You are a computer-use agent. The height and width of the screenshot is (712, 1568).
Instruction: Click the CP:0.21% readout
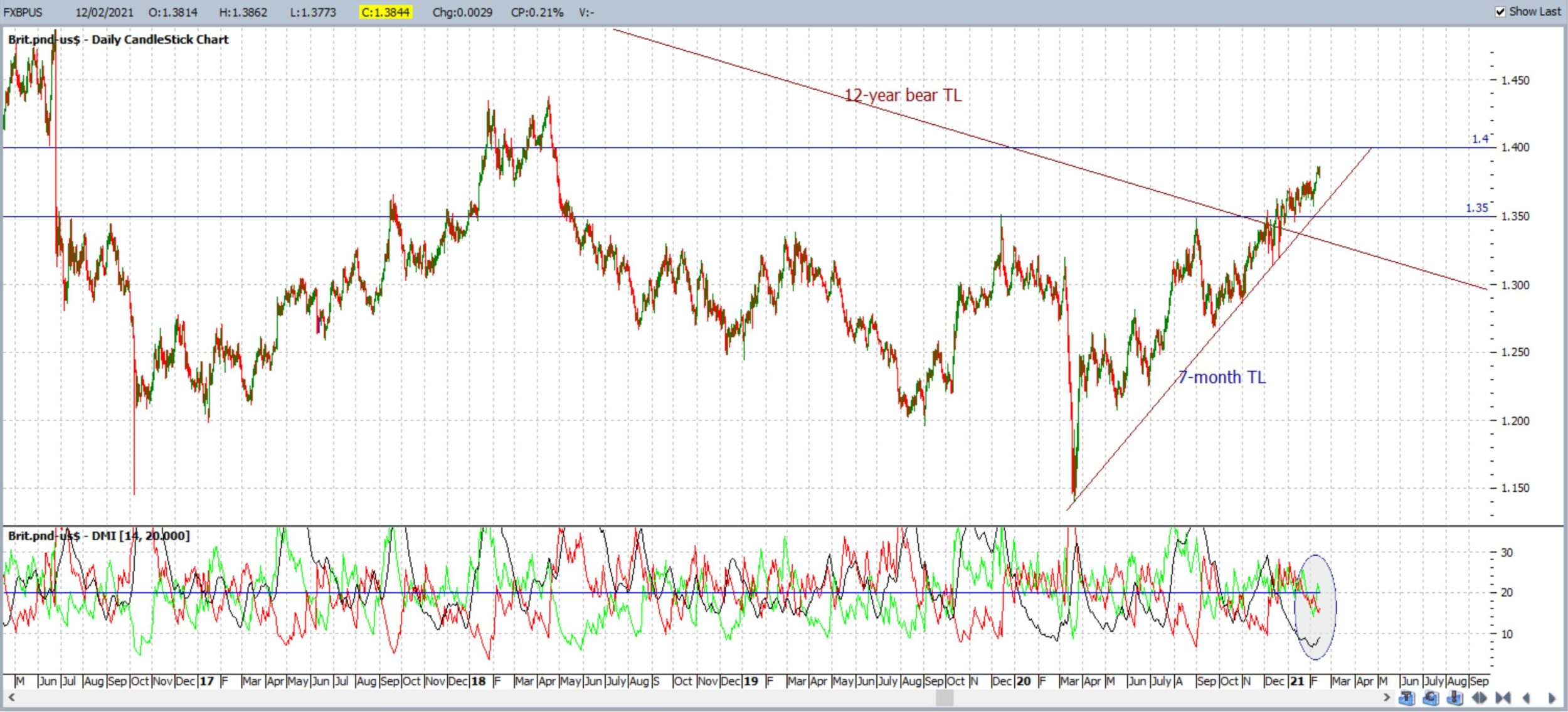point(537,13)
